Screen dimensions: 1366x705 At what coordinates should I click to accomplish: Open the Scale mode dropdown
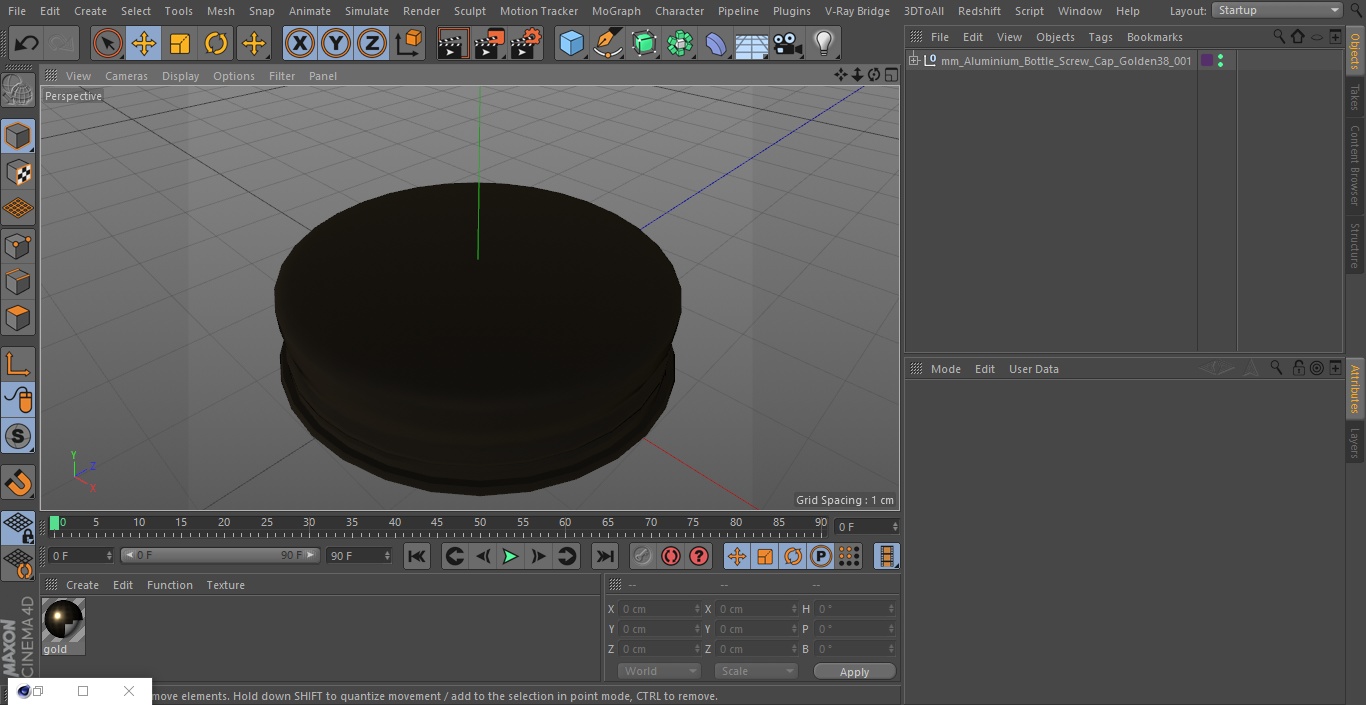point(756,671)
